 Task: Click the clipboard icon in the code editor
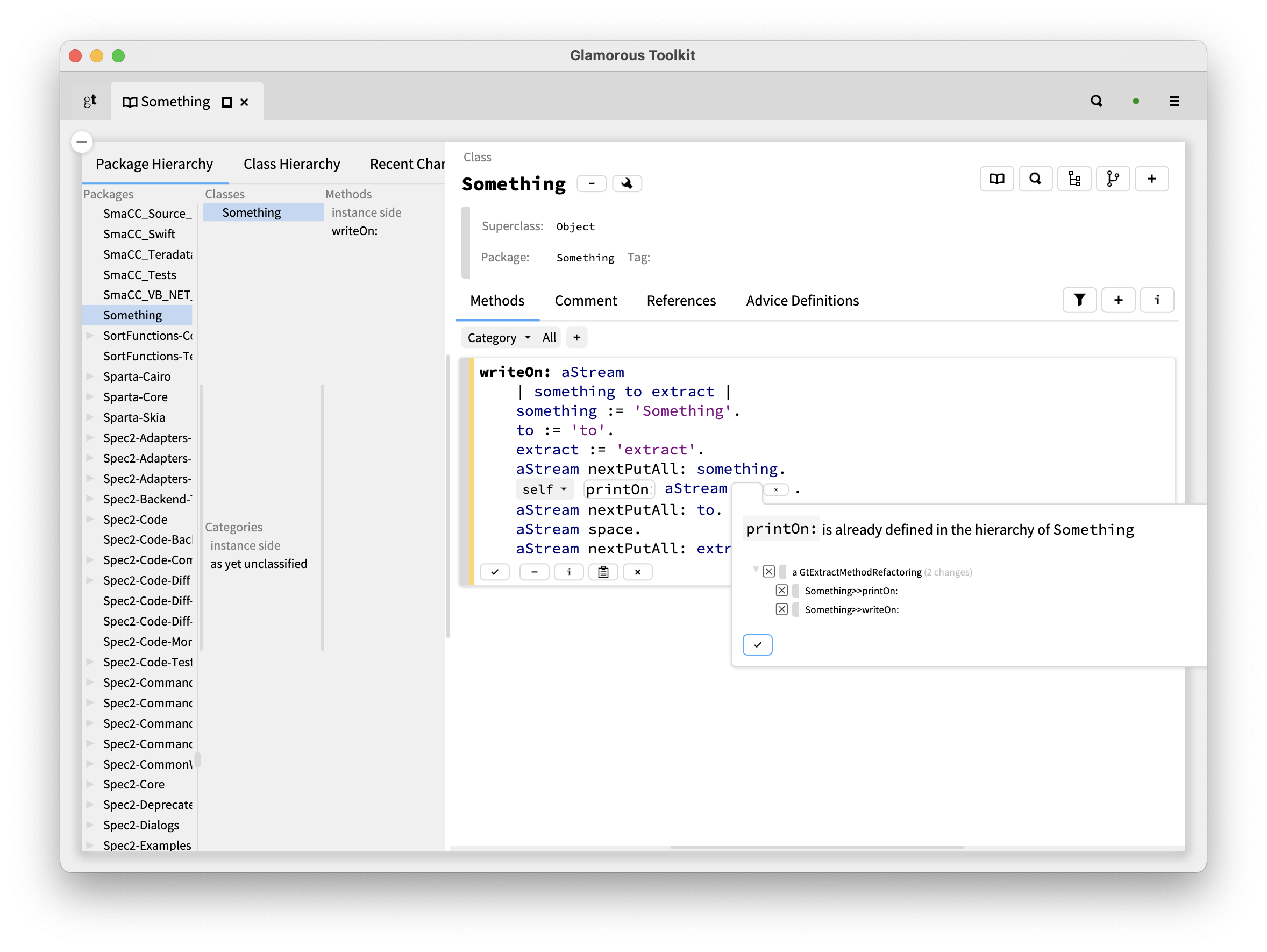click(x=603, y=572)
